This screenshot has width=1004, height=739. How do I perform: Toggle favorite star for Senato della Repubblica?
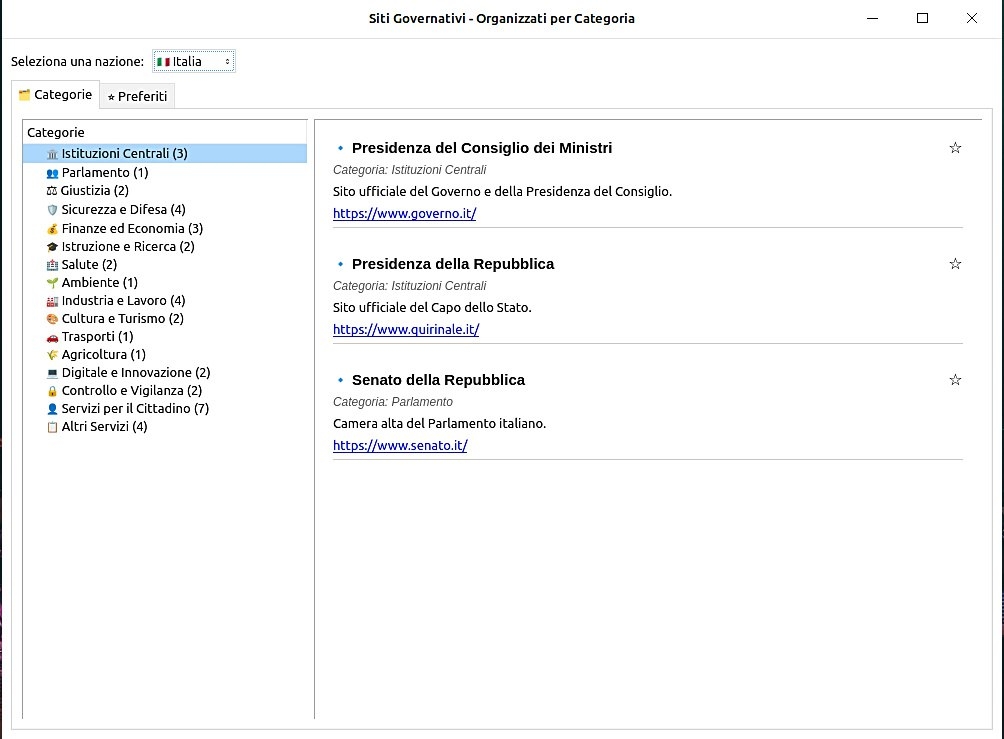coord(955,380)
